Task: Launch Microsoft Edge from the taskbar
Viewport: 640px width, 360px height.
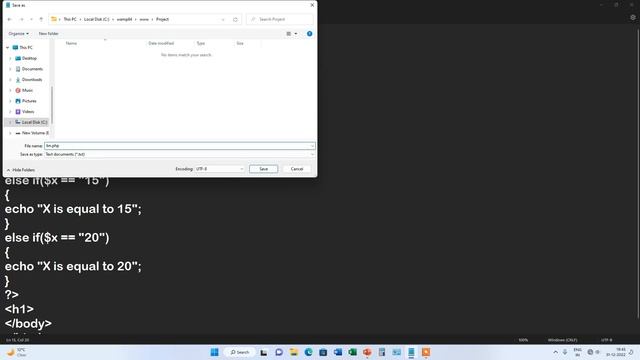Action: point(308,352)
